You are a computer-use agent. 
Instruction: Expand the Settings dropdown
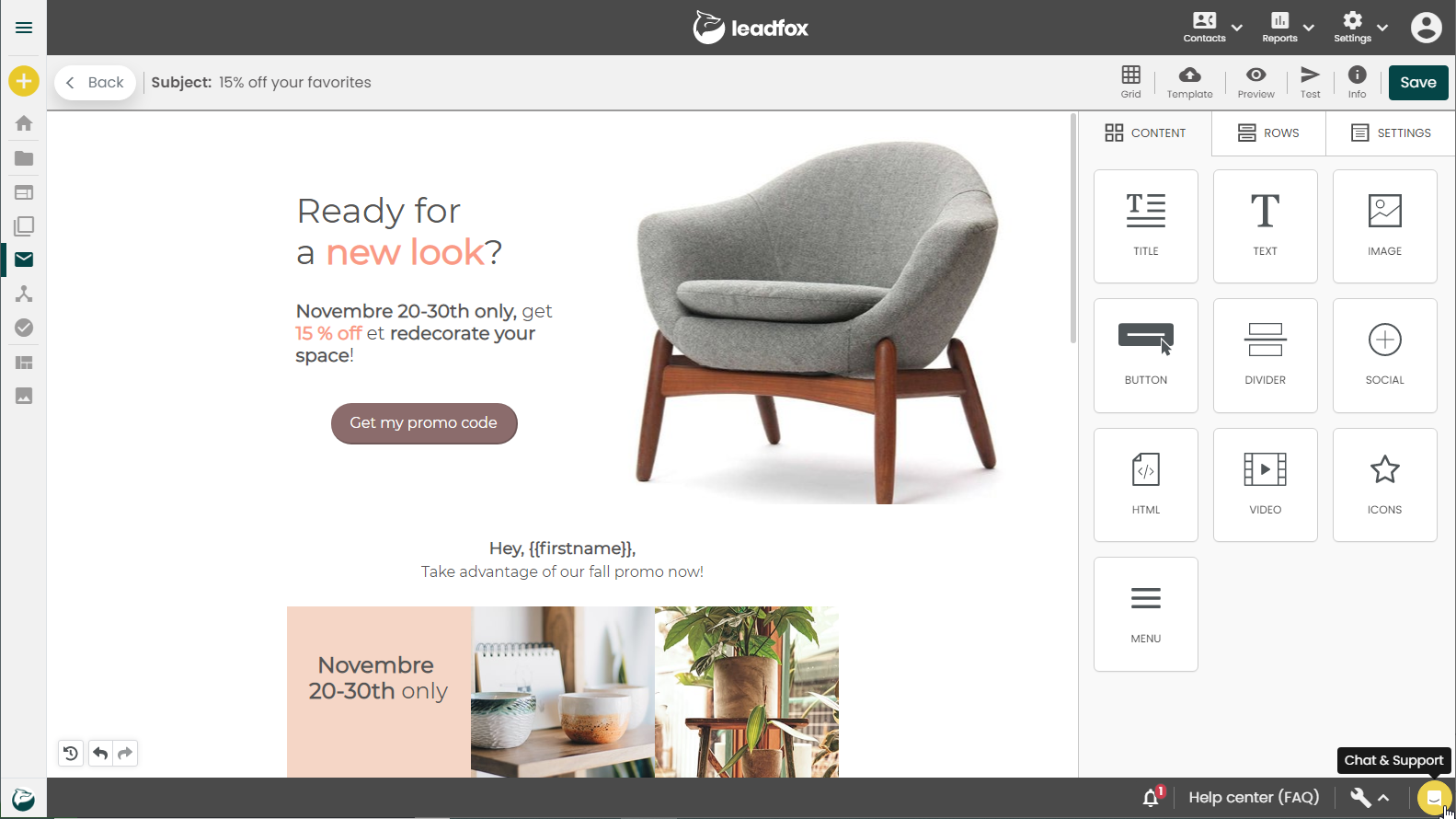pos(1382,28)
